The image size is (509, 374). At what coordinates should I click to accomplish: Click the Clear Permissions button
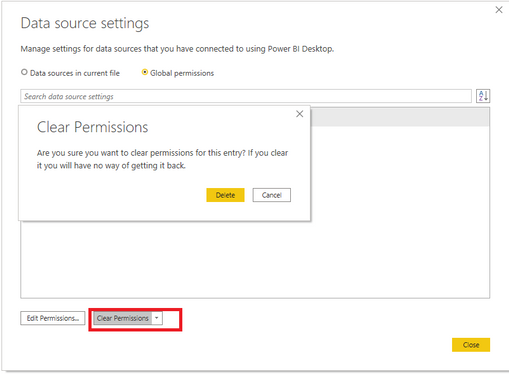[123, 318]
